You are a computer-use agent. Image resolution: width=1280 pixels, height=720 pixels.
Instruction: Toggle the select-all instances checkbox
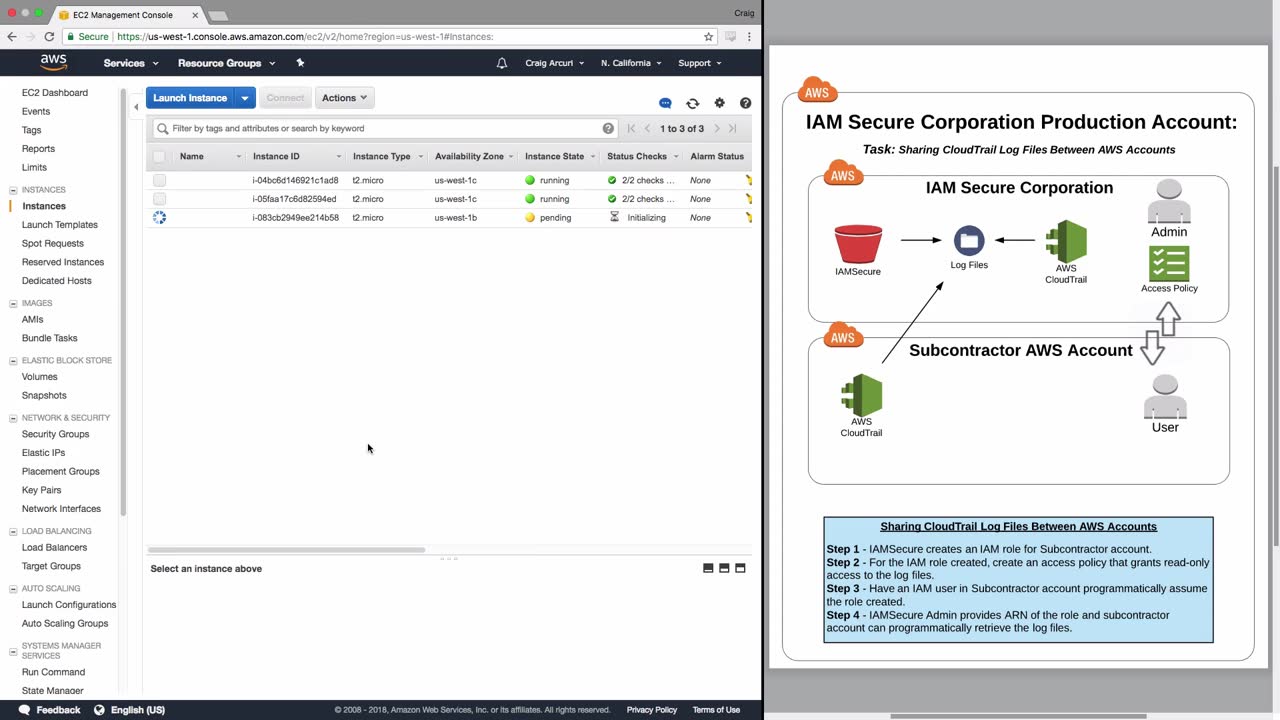pyautogui.click(x=159, y=156)
